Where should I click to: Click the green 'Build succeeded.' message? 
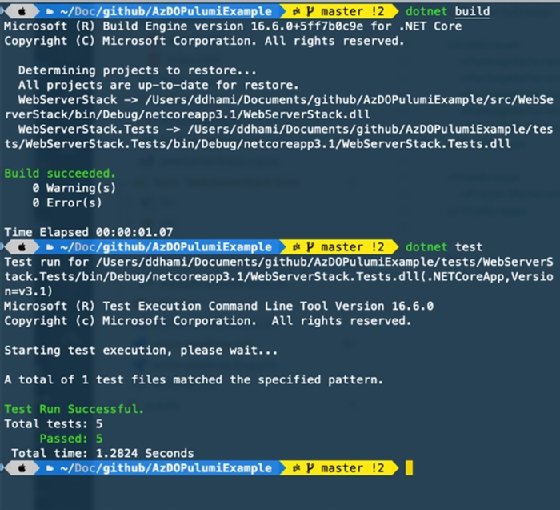point(60,174)
